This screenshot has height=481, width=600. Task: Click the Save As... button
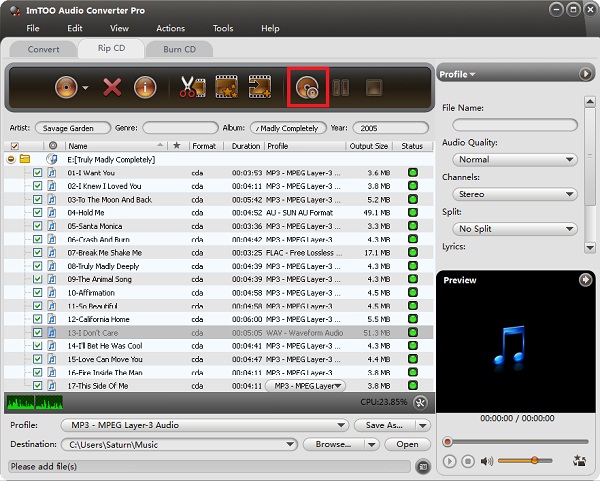point(385,425)
